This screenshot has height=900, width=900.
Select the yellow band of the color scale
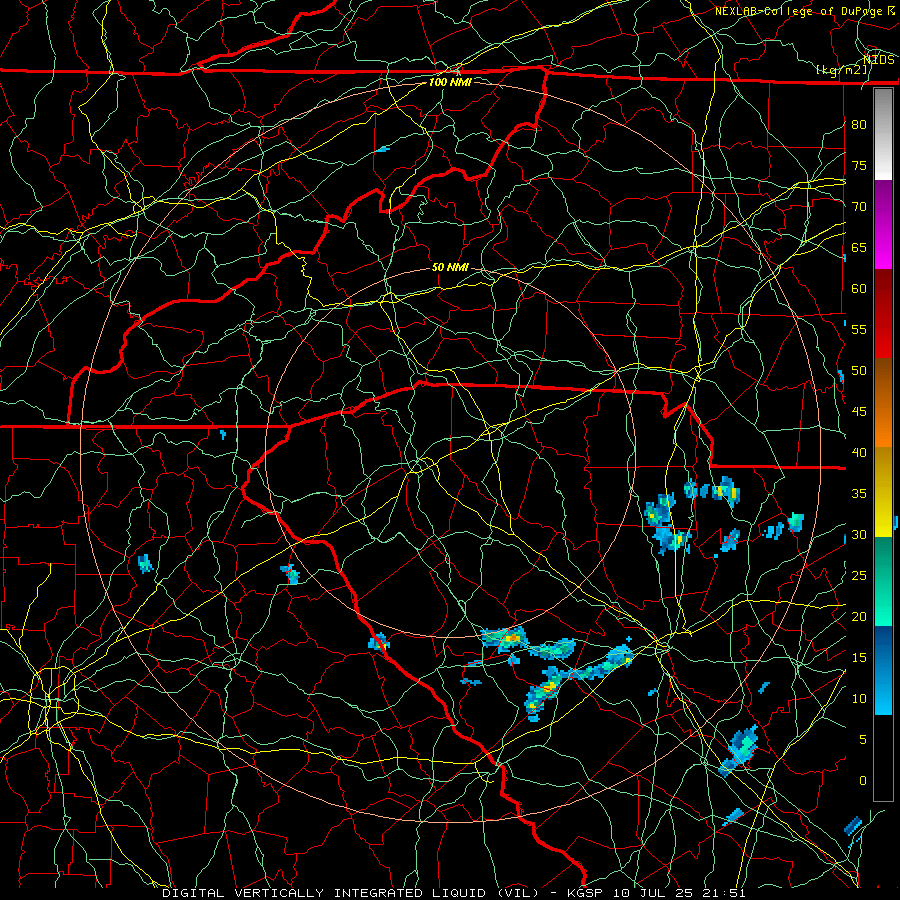[883, 492]
